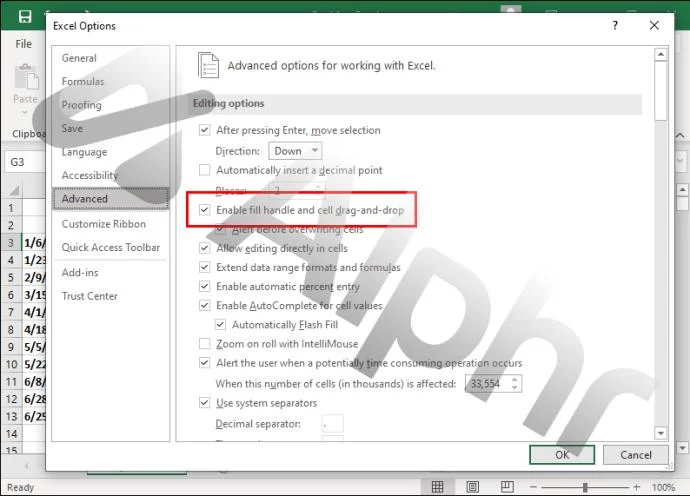Toggle Enable AutoComplete for cell values
The height and width of the screenshot is (496, 690).
coord(204,305)
